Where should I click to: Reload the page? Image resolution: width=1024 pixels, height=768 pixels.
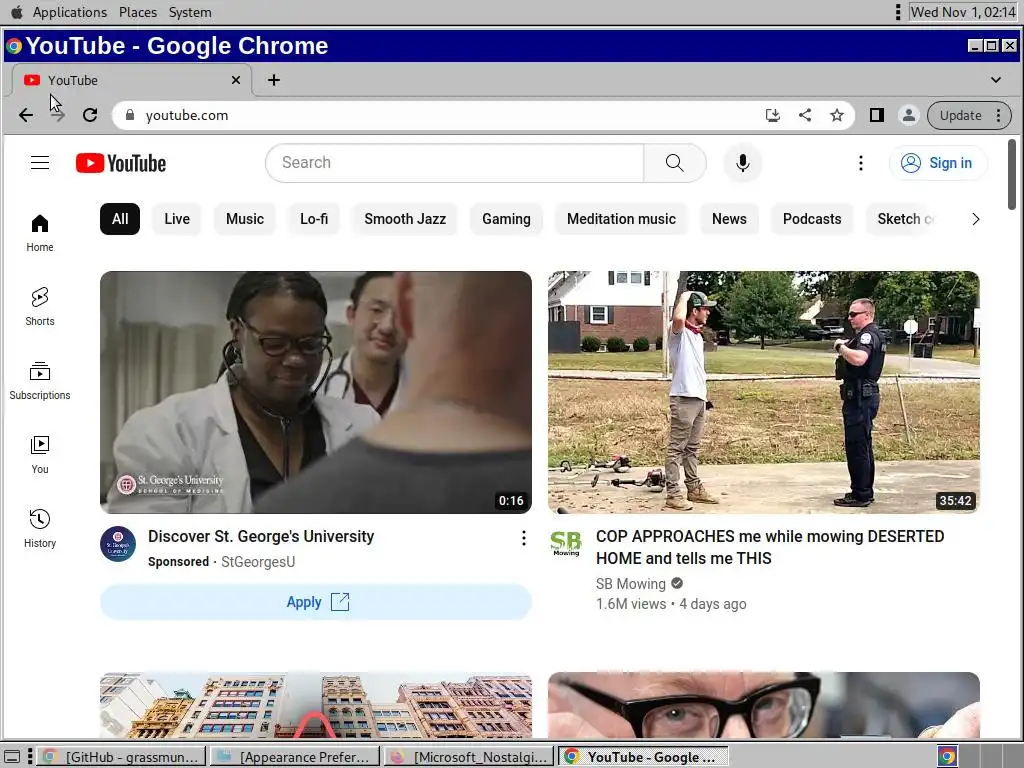[x=90, y=115]
